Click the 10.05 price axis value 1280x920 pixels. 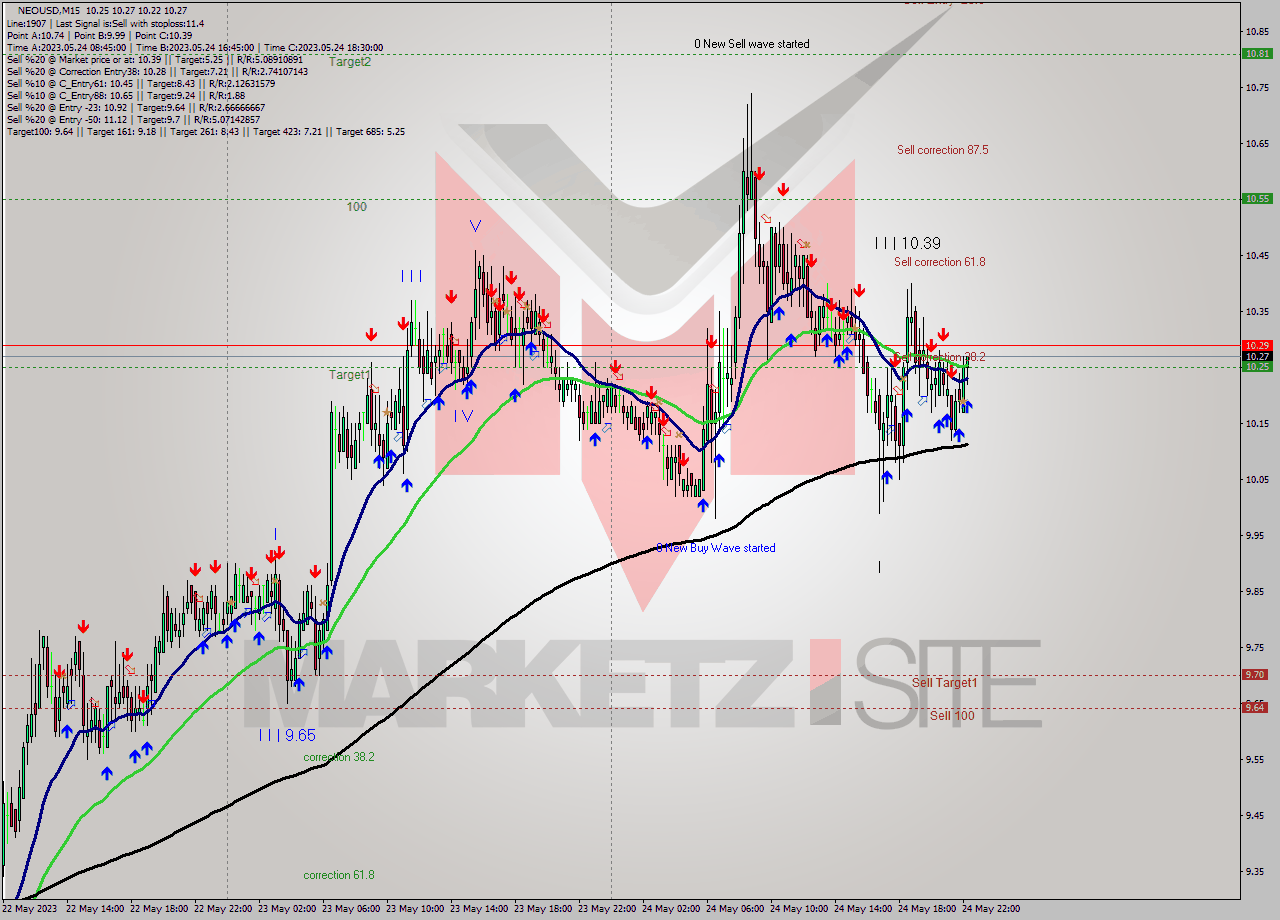click(x=1256, y=480)
